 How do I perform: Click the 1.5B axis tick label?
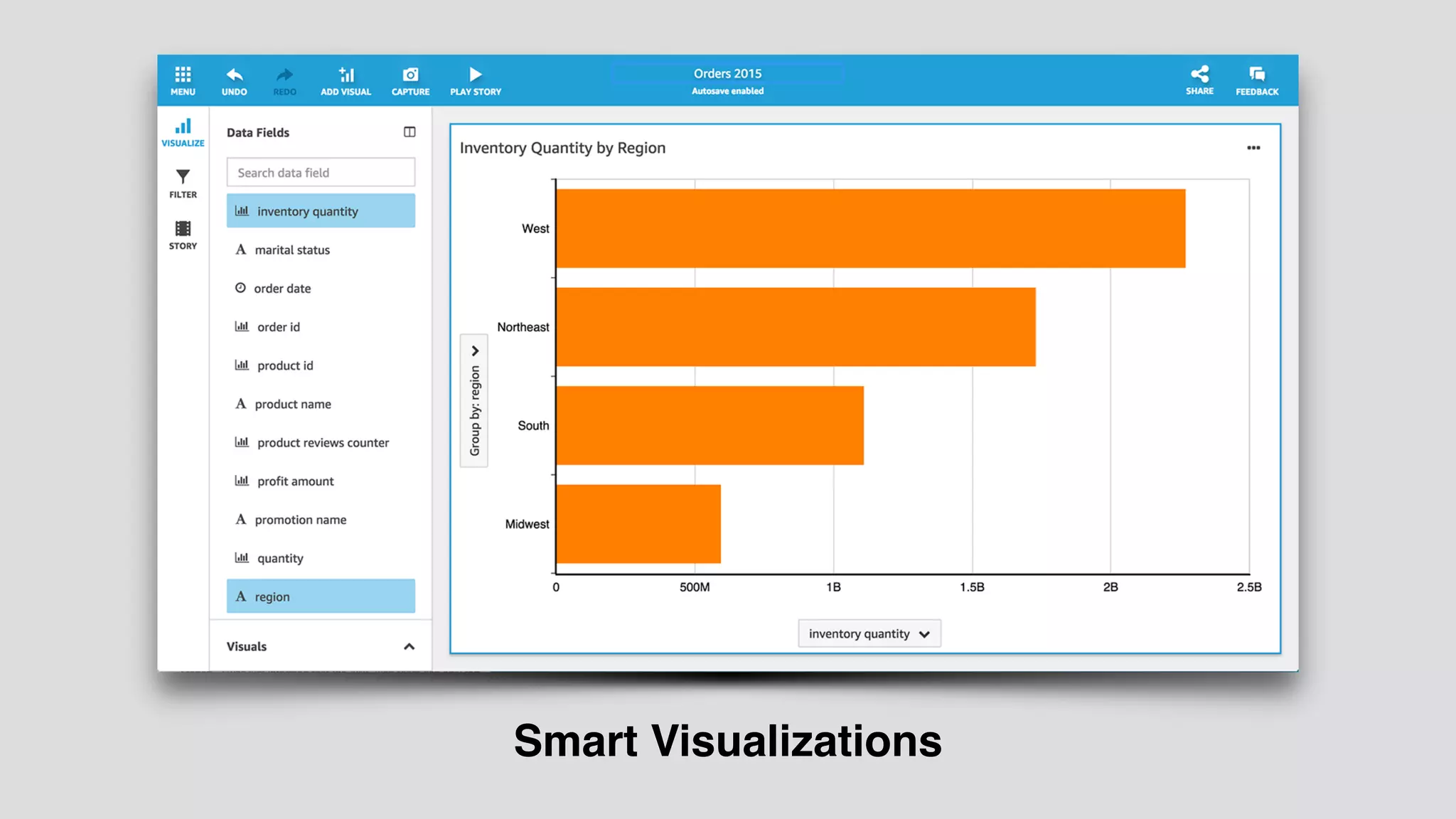[x=972, y=587]
